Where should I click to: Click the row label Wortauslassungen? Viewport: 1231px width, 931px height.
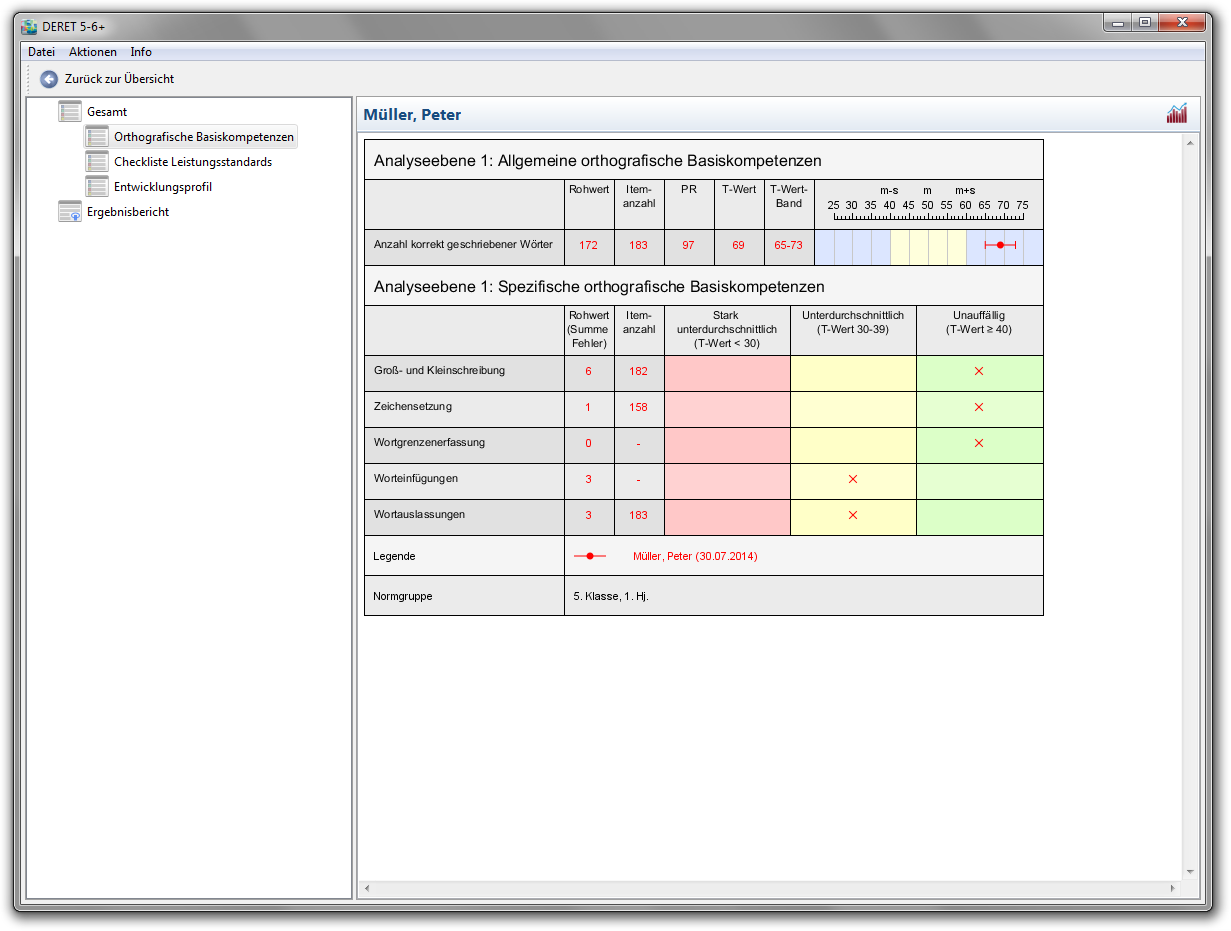pyautogui.click(x=419, y=514)
